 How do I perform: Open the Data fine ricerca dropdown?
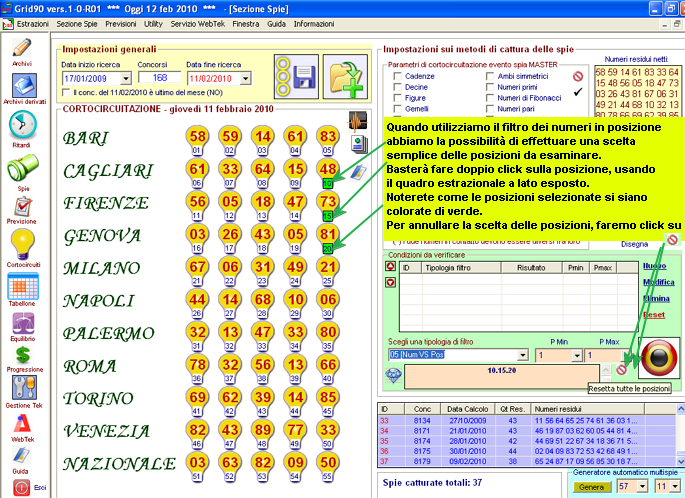[x=246, y=79]
